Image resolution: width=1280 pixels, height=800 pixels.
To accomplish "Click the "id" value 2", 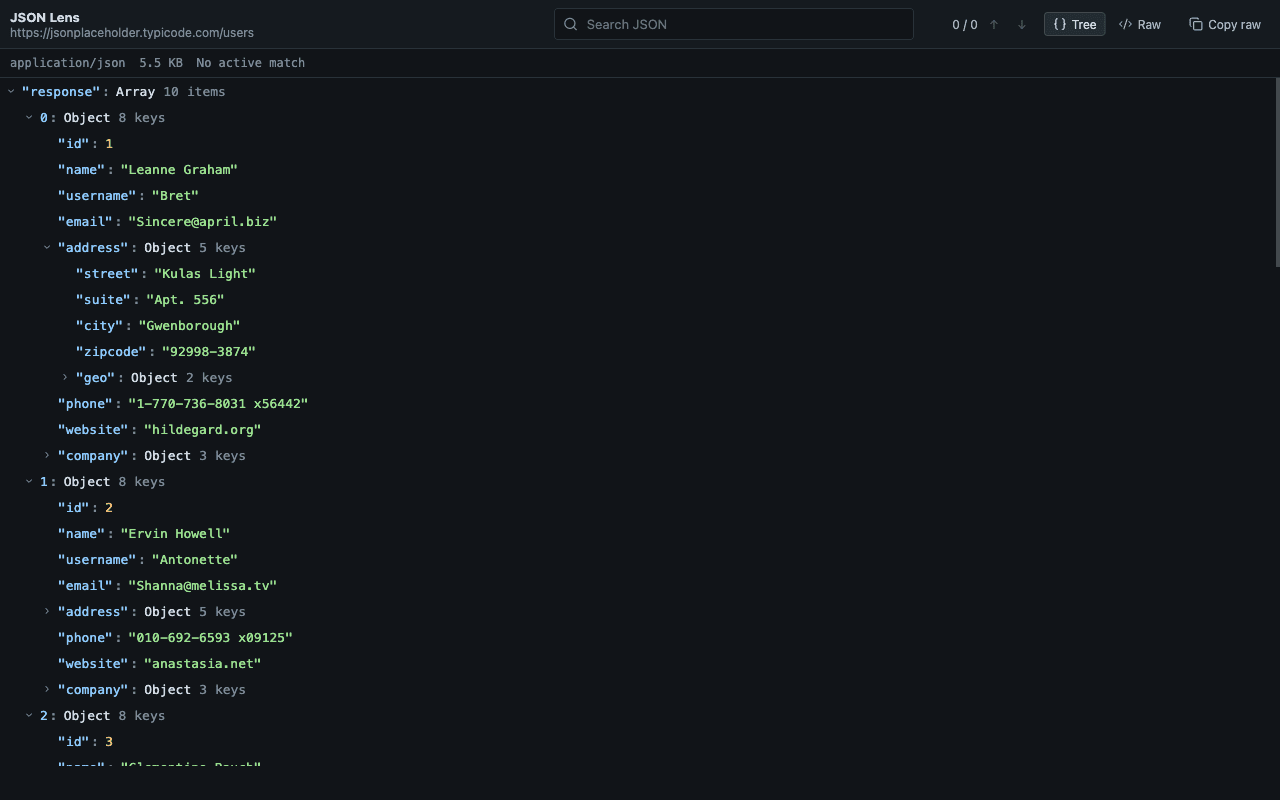I will 109,507.
